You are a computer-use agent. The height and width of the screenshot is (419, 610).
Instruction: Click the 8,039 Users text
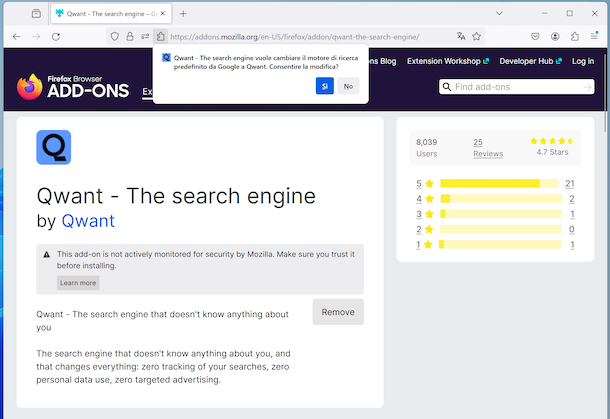427,148
